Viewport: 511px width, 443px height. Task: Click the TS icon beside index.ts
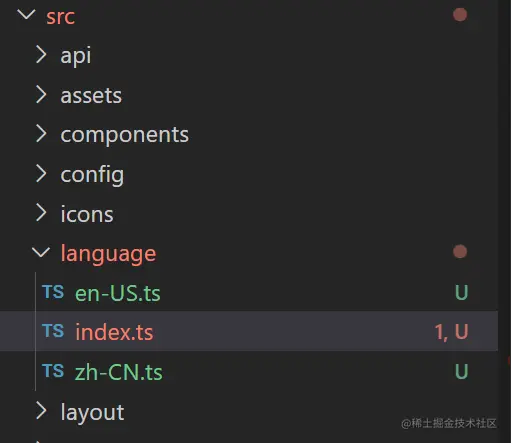[53, 331]
